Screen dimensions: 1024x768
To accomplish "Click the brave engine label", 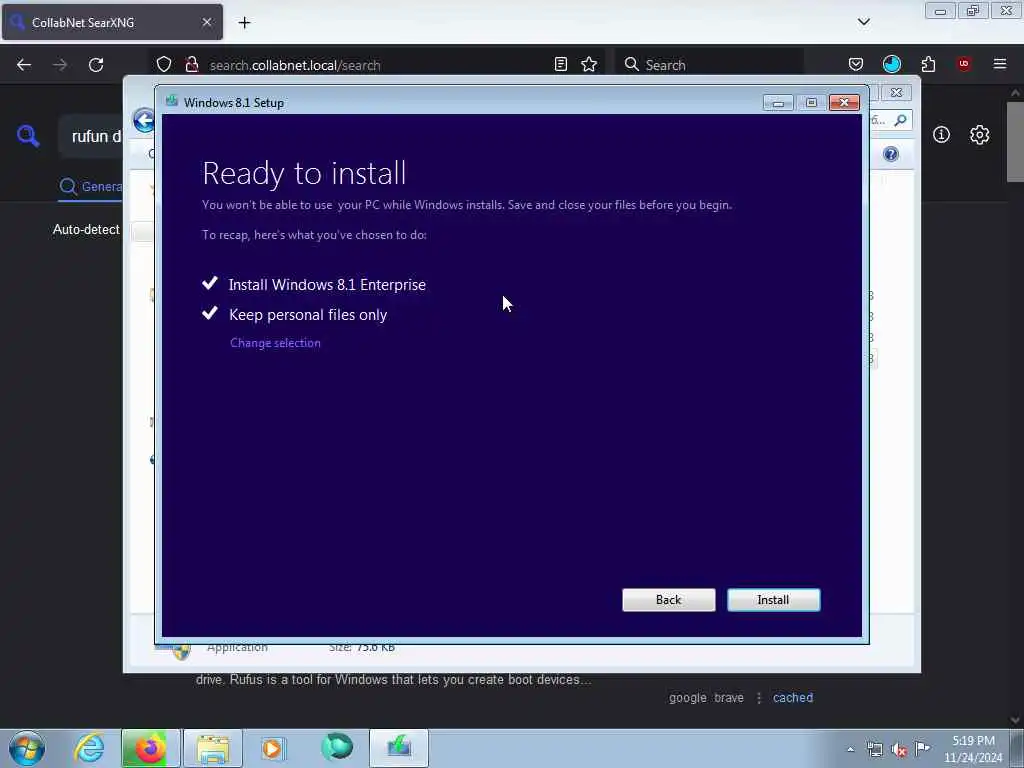I will pos(729,697).
